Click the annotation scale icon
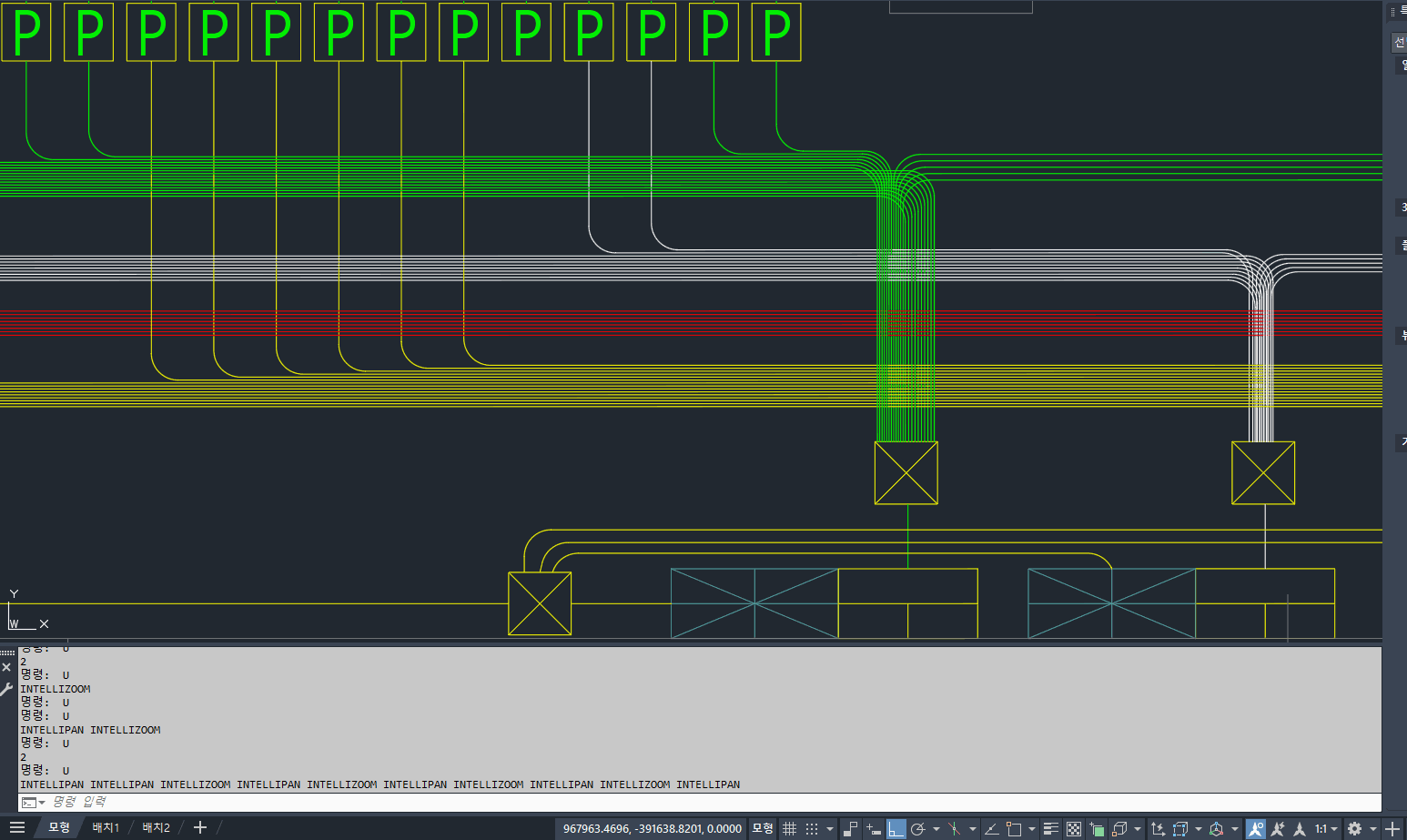Screen dimensions: 1407x840 (x=1300, y=828)
